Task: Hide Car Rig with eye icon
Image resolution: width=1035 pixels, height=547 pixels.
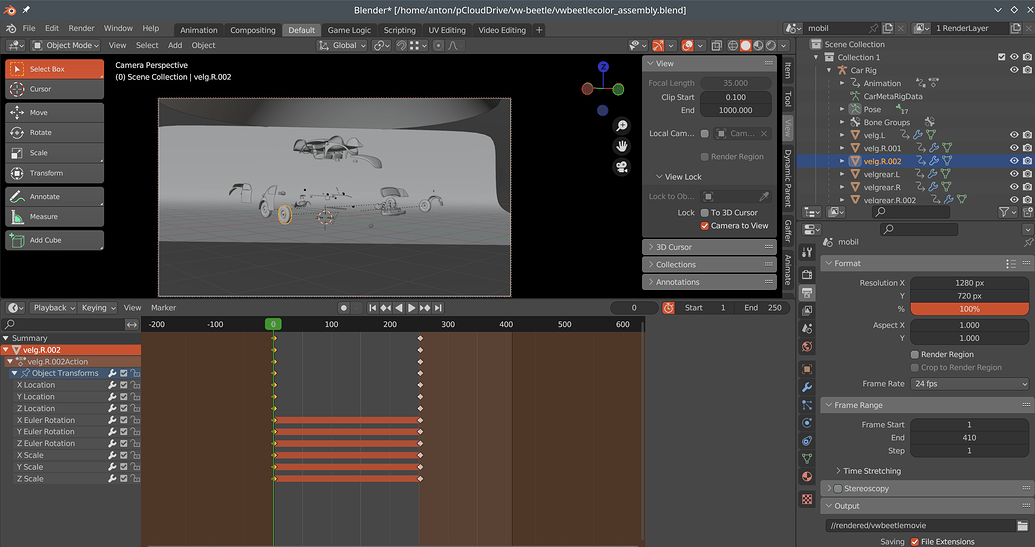Action: [1014, 70]
